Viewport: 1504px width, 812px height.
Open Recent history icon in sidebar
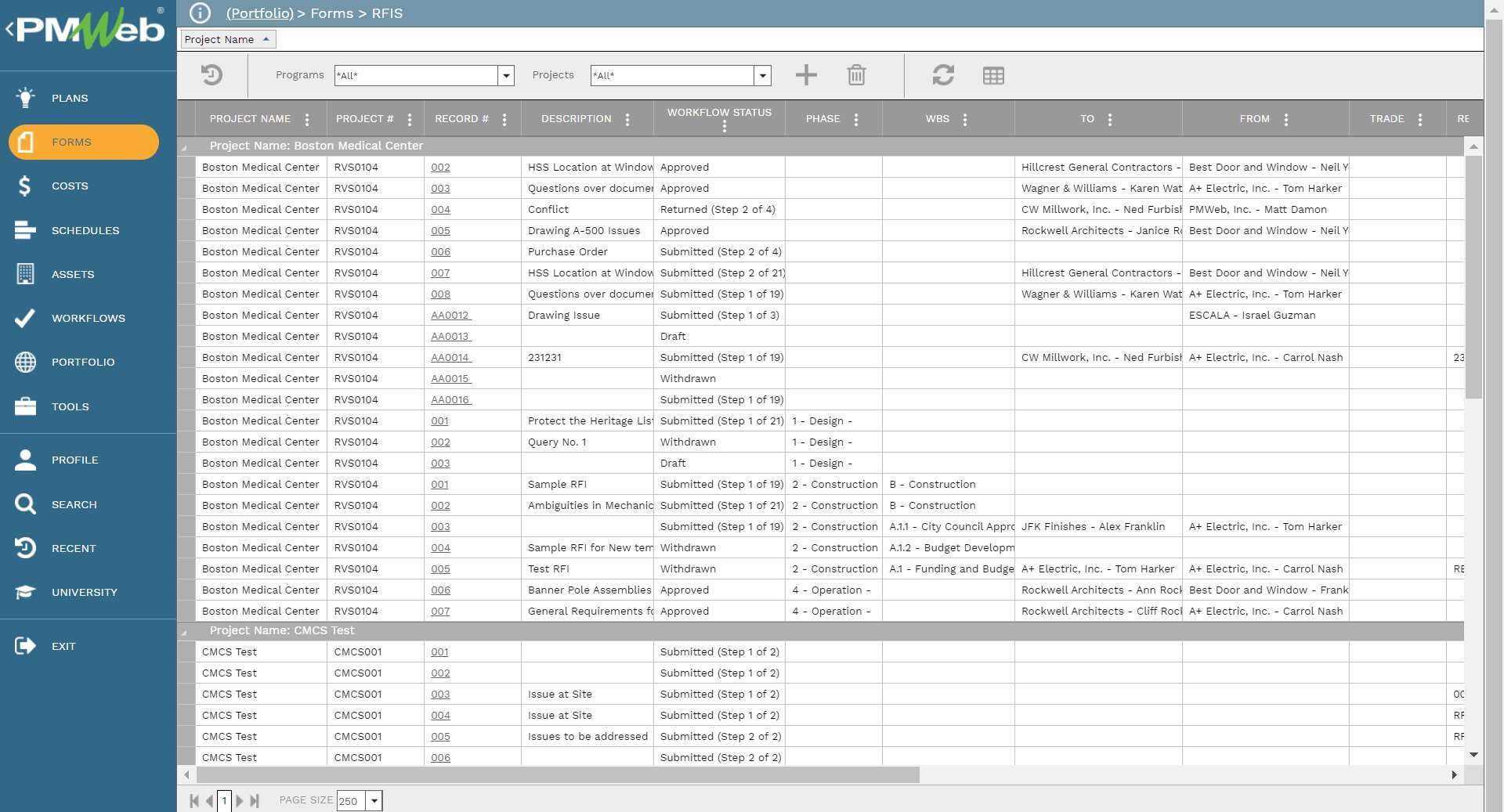tap(25, 548)
